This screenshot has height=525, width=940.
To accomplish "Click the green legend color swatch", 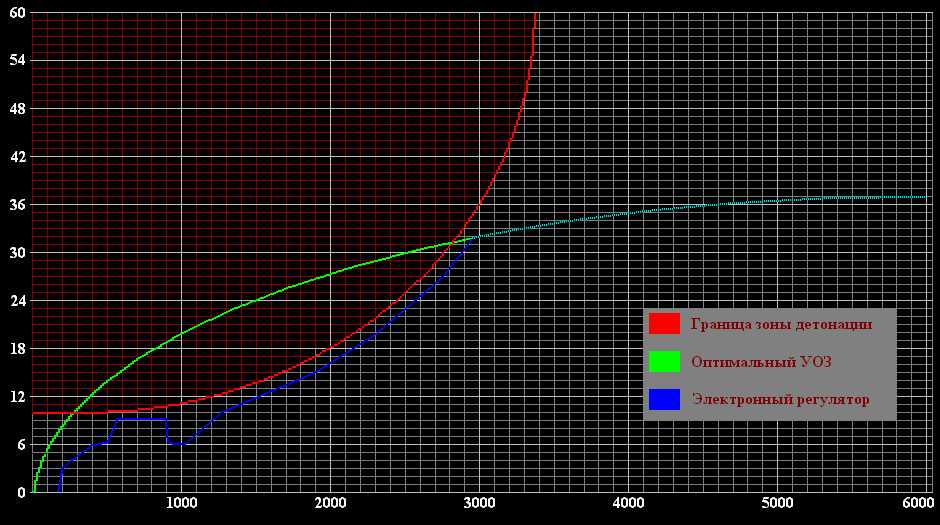I will pos(664,361).
